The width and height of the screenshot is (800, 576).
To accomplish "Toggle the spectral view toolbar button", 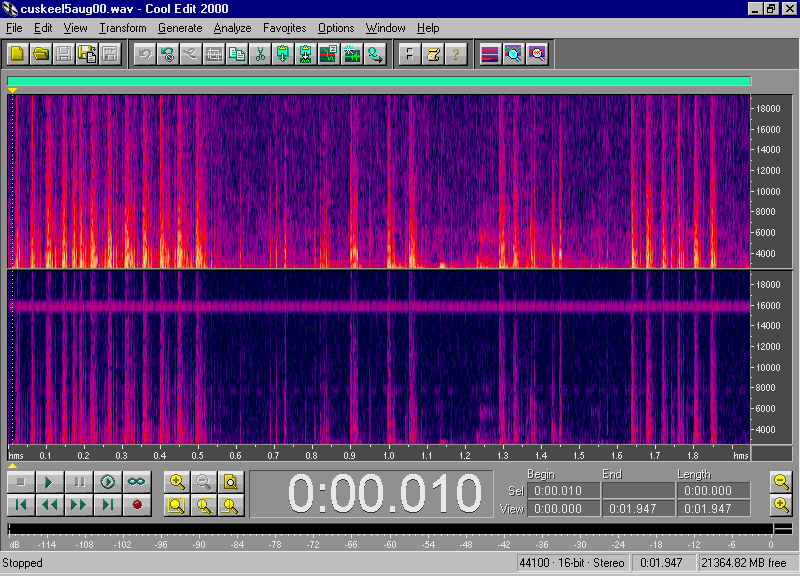I will pos(490,54).
